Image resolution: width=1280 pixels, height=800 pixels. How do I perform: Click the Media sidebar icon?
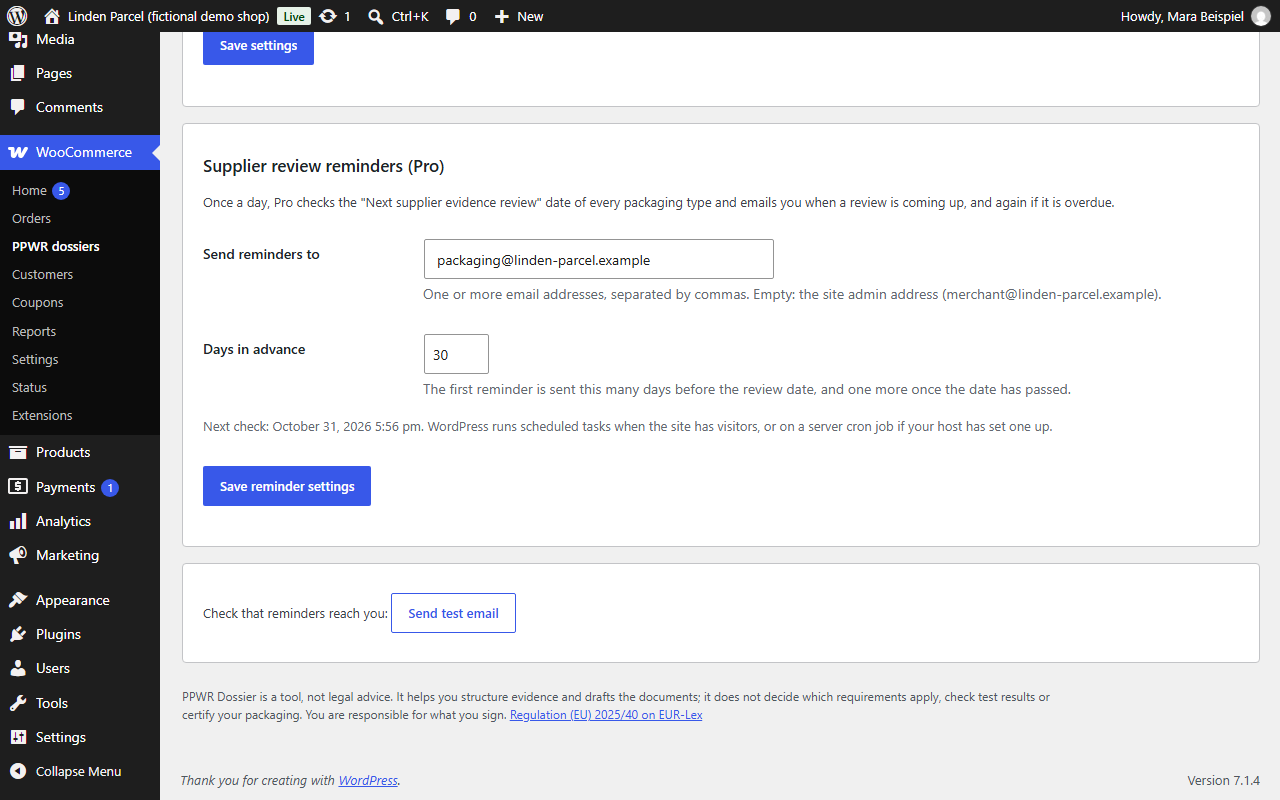tap(18, 39)
